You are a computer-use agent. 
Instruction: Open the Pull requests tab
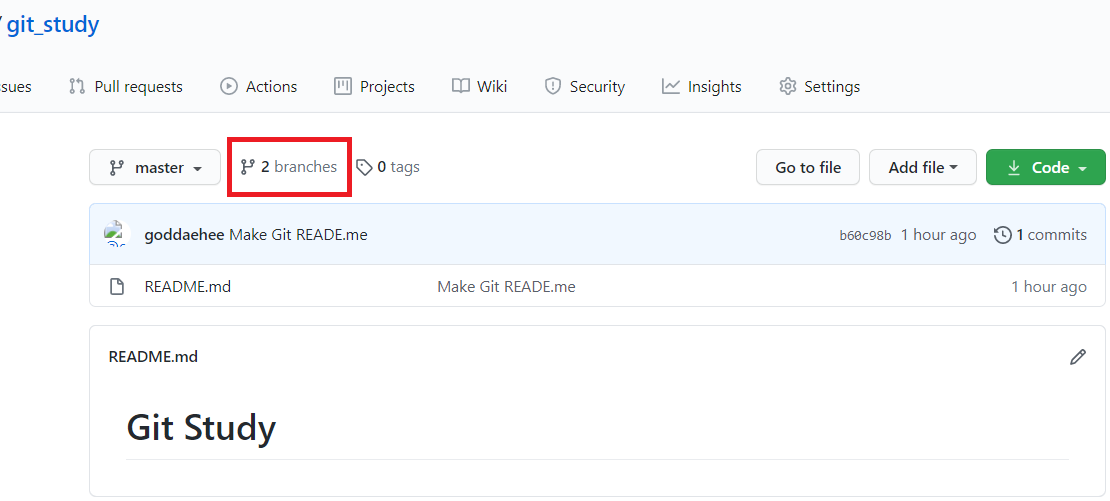click(x=126, y=86)
